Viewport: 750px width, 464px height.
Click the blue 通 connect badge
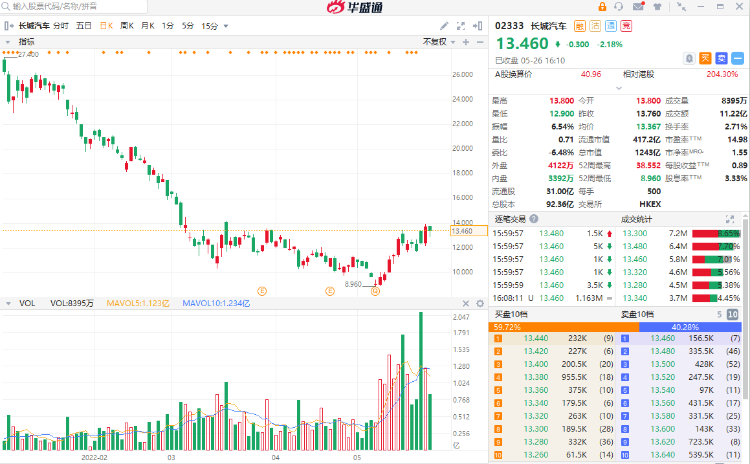coord(611,26)
